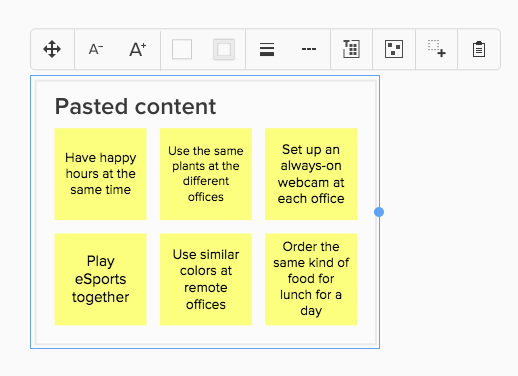The width and height of the screenshot is (518, 376).
Task: Increase font size with A+ icon
Action: [x=138, y=49]
